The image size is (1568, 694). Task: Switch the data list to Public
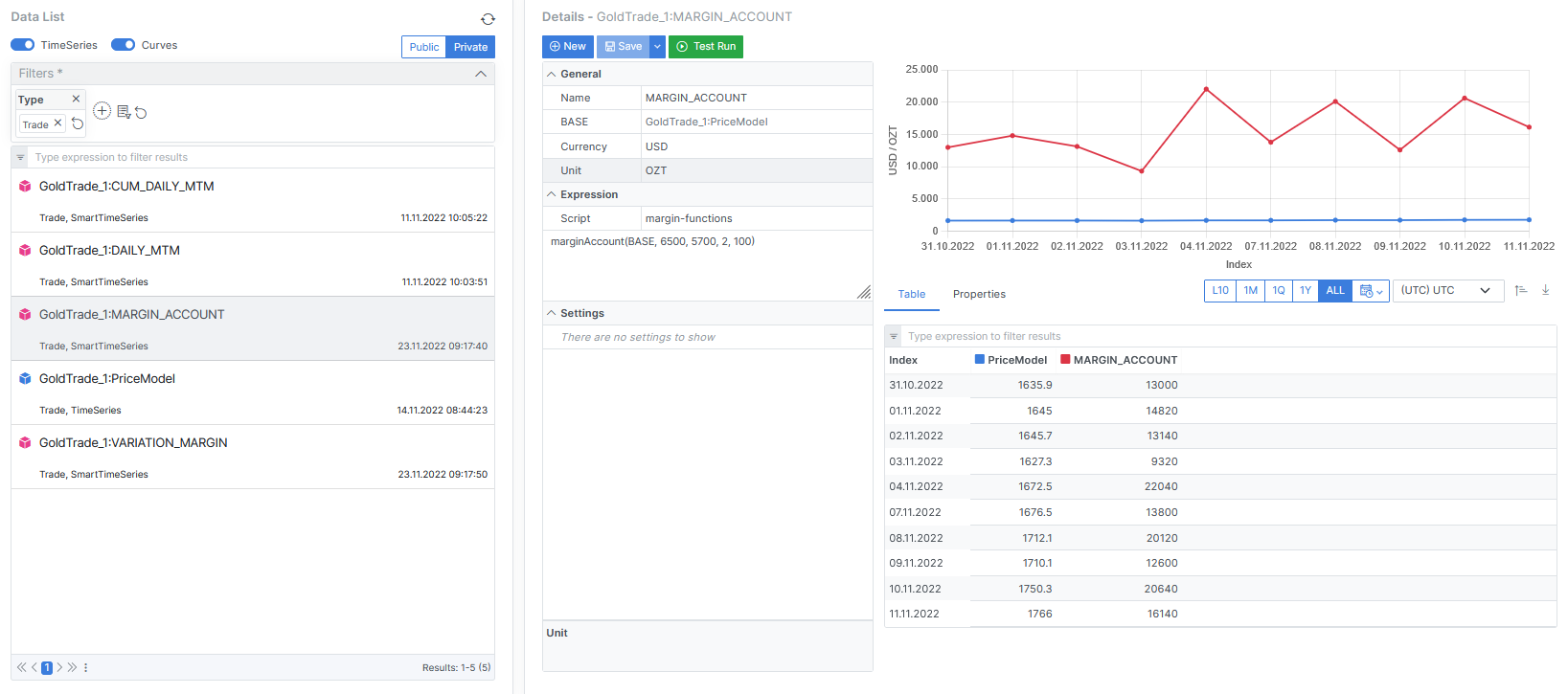423,47
